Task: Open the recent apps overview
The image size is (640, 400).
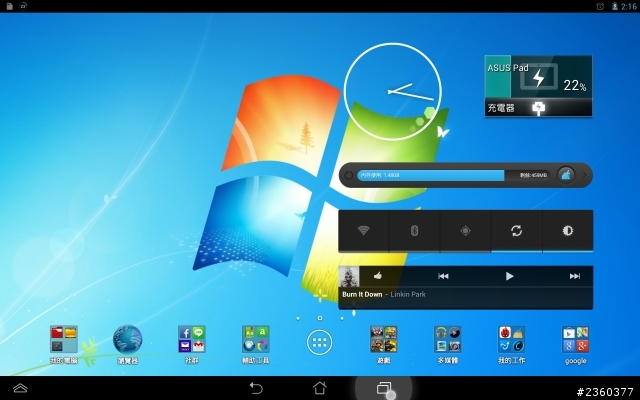Action: (384, 388)
